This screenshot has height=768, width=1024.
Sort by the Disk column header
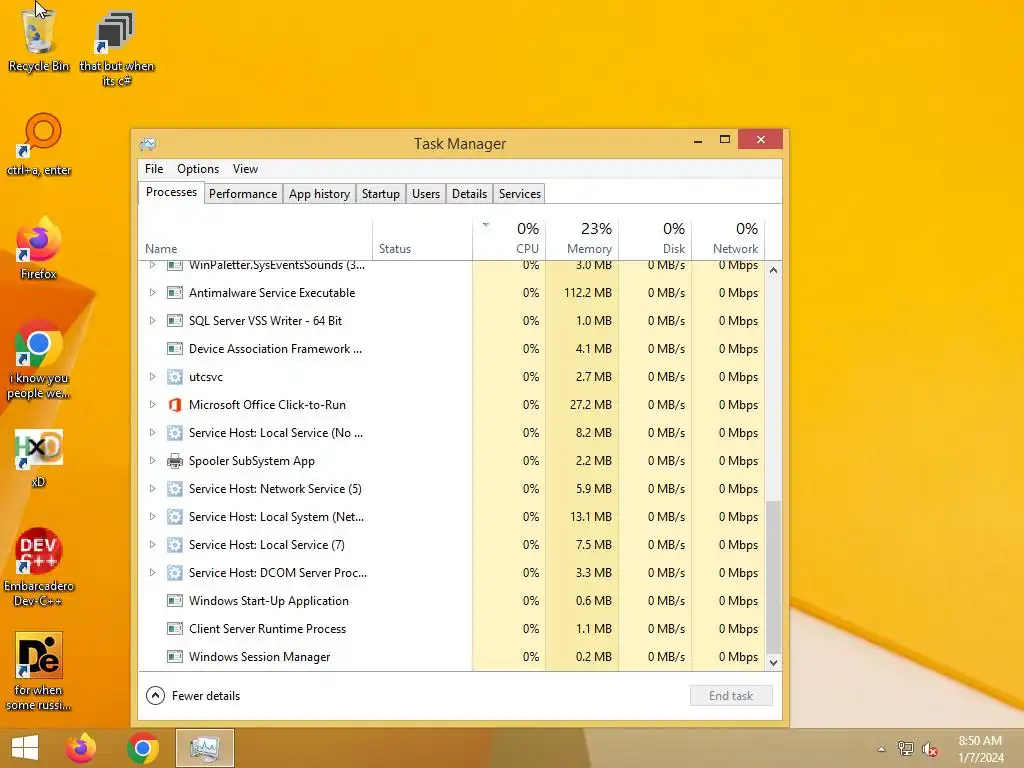(x=655, y=239)
